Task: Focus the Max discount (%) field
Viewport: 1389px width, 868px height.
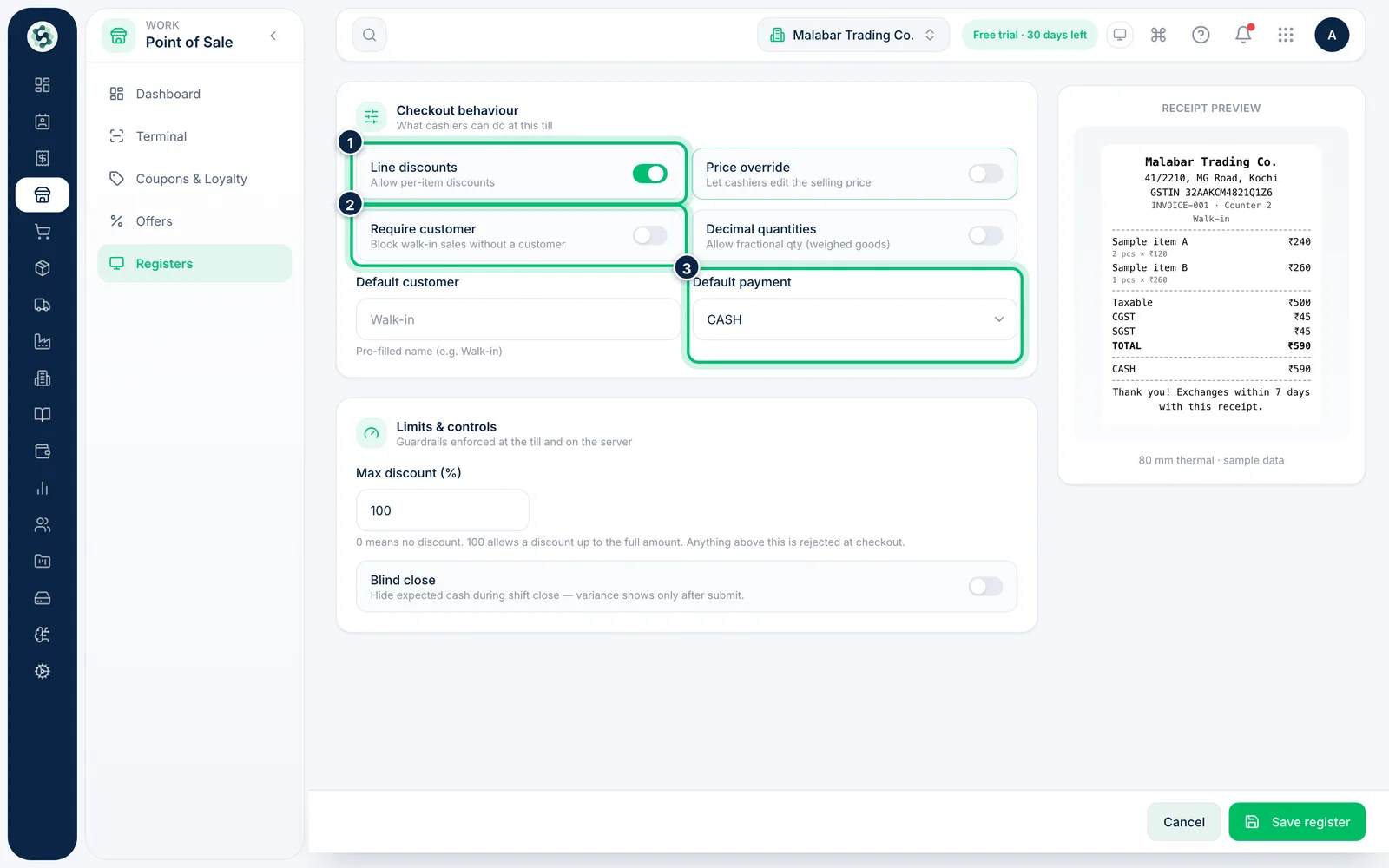Action: (x=443, y=510)
